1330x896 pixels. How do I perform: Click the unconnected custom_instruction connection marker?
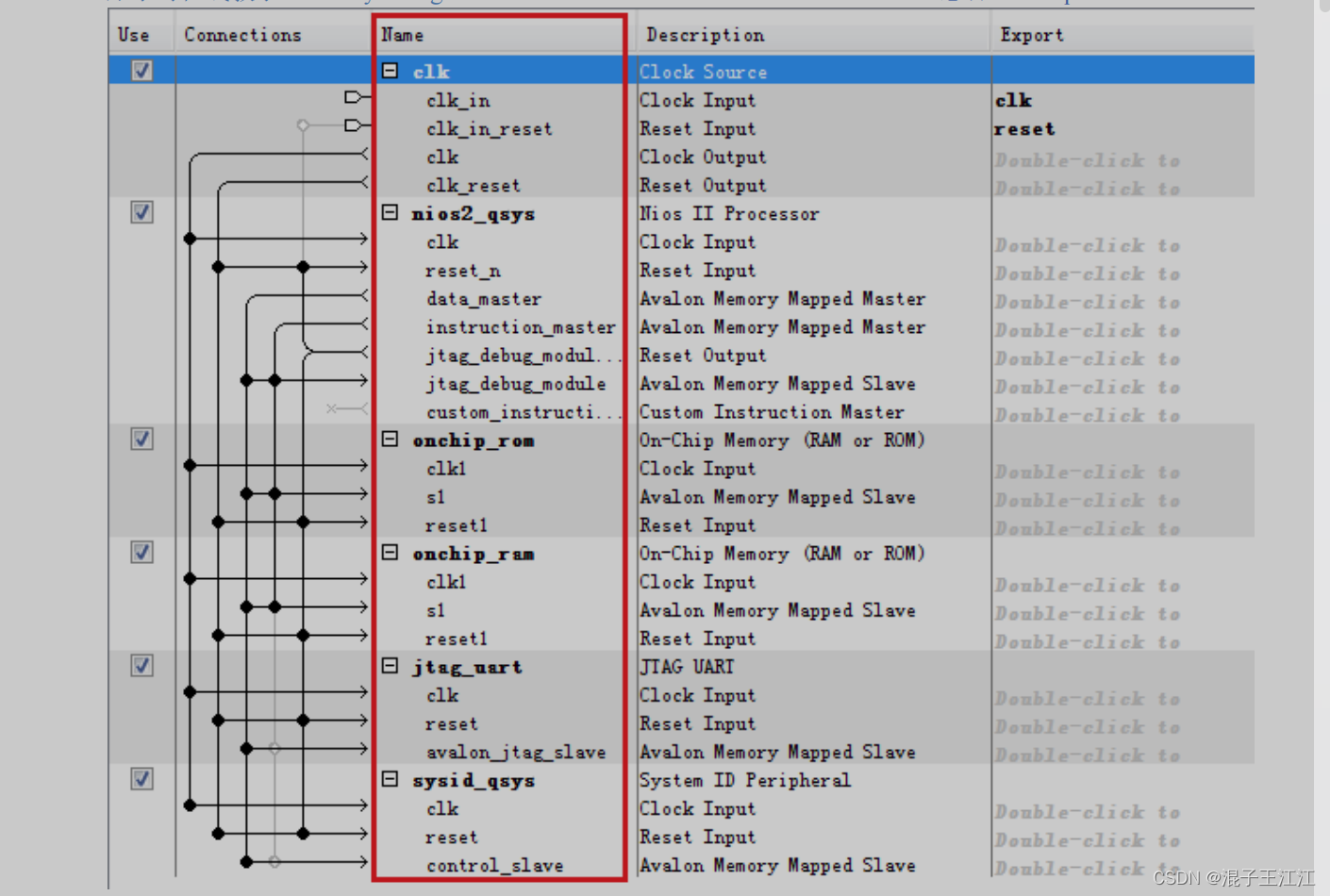pos(332,408)
